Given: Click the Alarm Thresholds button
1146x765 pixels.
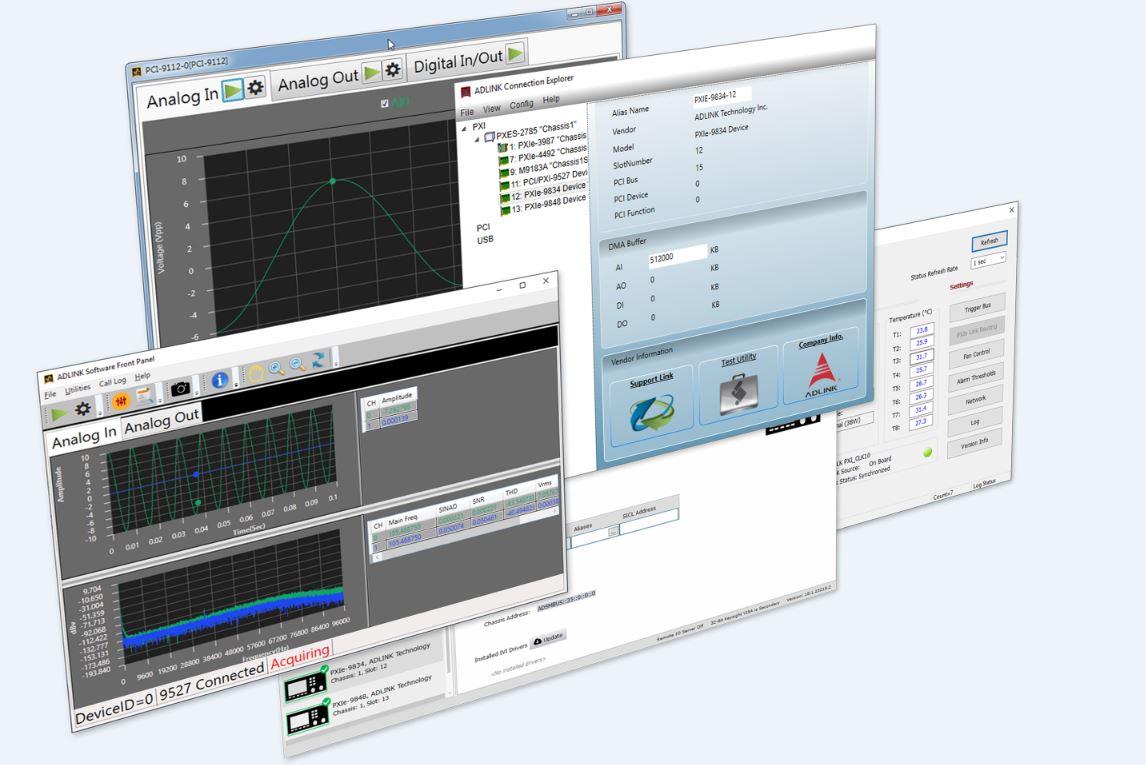Looking at the screenshot, I should pos(976,378).
